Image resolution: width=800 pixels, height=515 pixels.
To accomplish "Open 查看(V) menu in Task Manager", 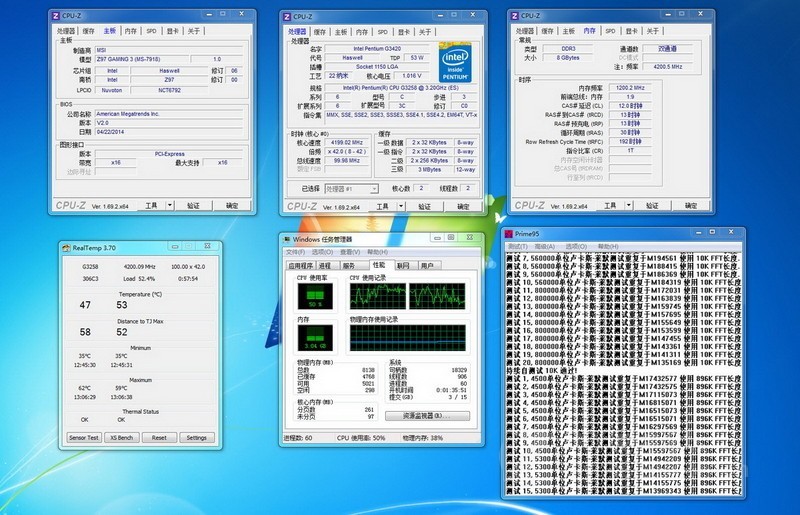I will [350, 252].
